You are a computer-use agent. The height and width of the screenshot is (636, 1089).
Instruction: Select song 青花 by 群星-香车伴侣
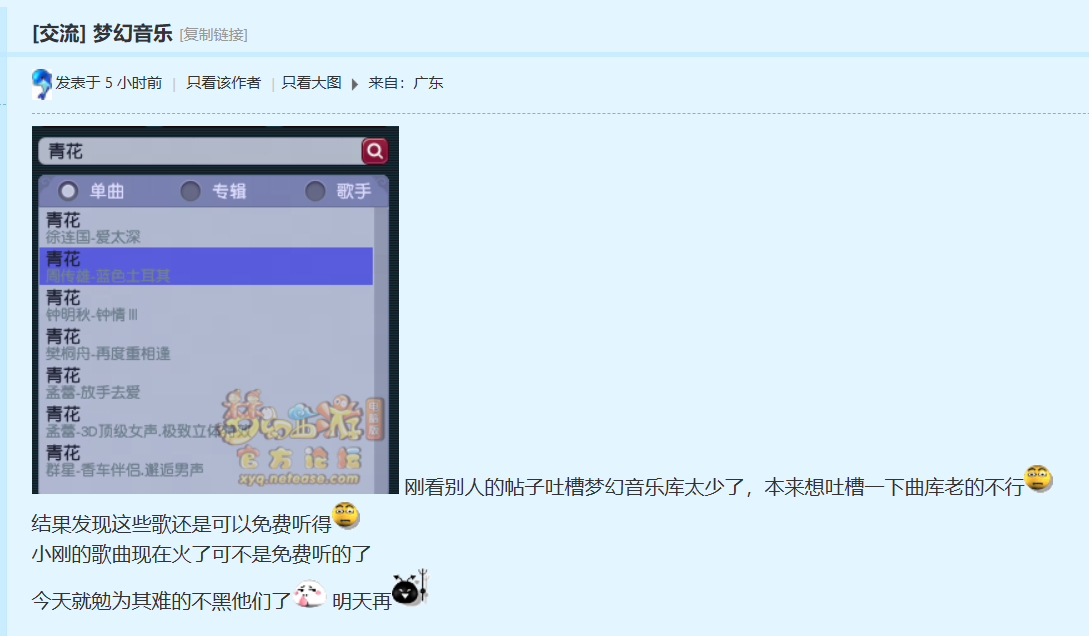pyautogui.click(x=206, y=461)
